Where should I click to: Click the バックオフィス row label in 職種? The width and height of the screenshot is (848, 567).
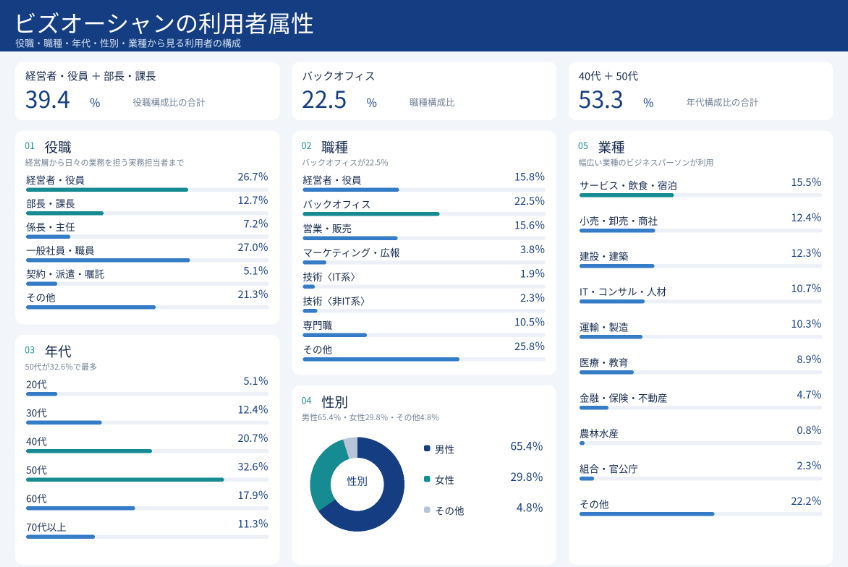point(336,204)
